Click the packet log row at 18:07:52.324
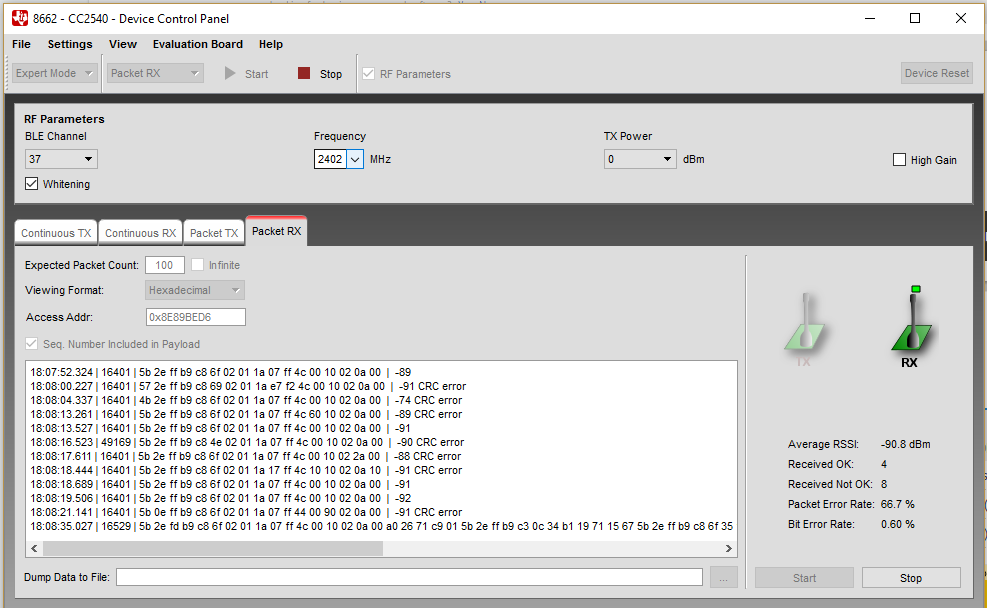 [220, 373]
